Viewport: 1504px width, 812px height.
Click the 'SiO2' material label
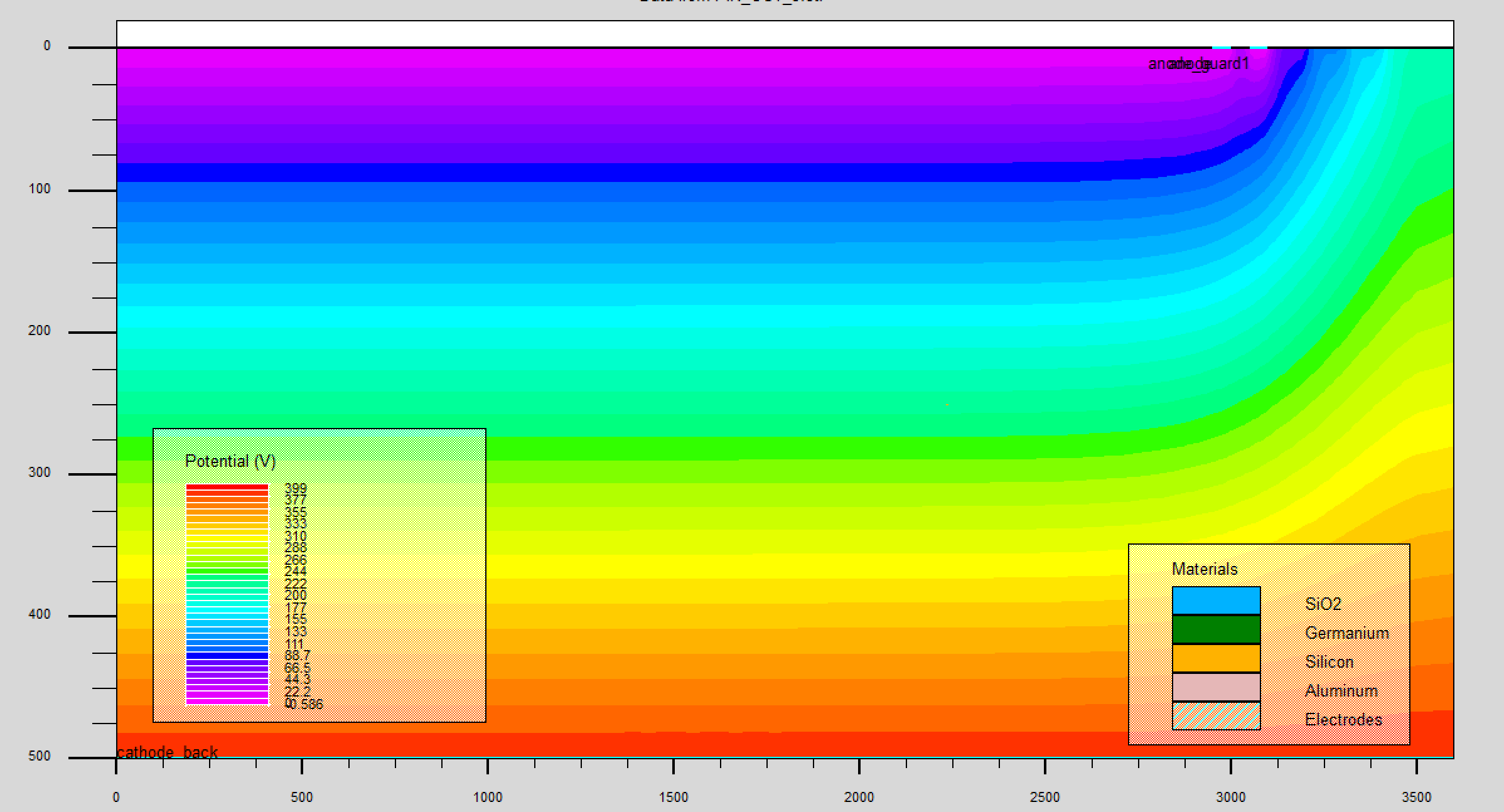click(1323, 604)
